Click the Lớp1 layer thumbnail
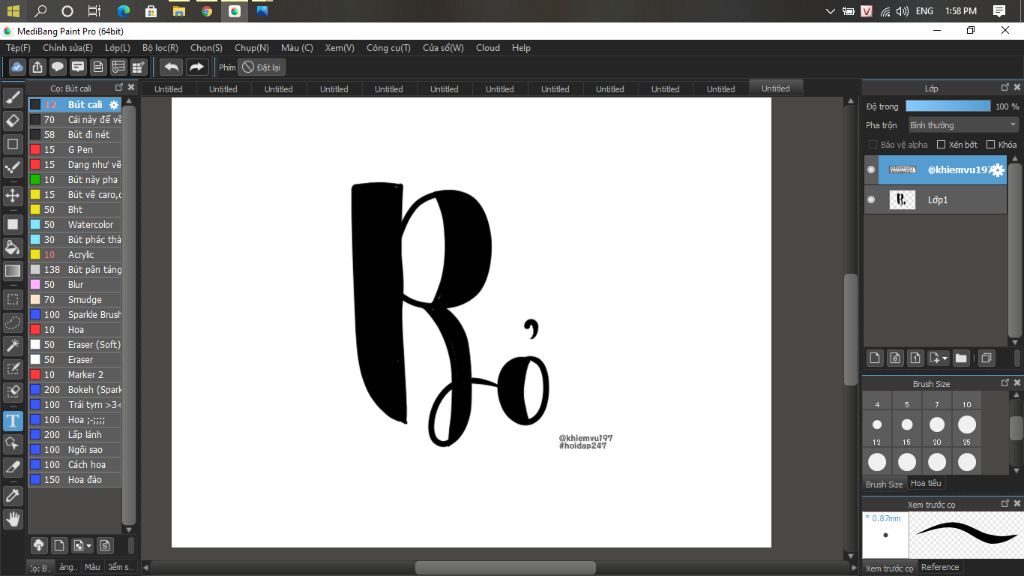Screen dimensions: 1024x576 pyautogui.click(x=902, y=200)
